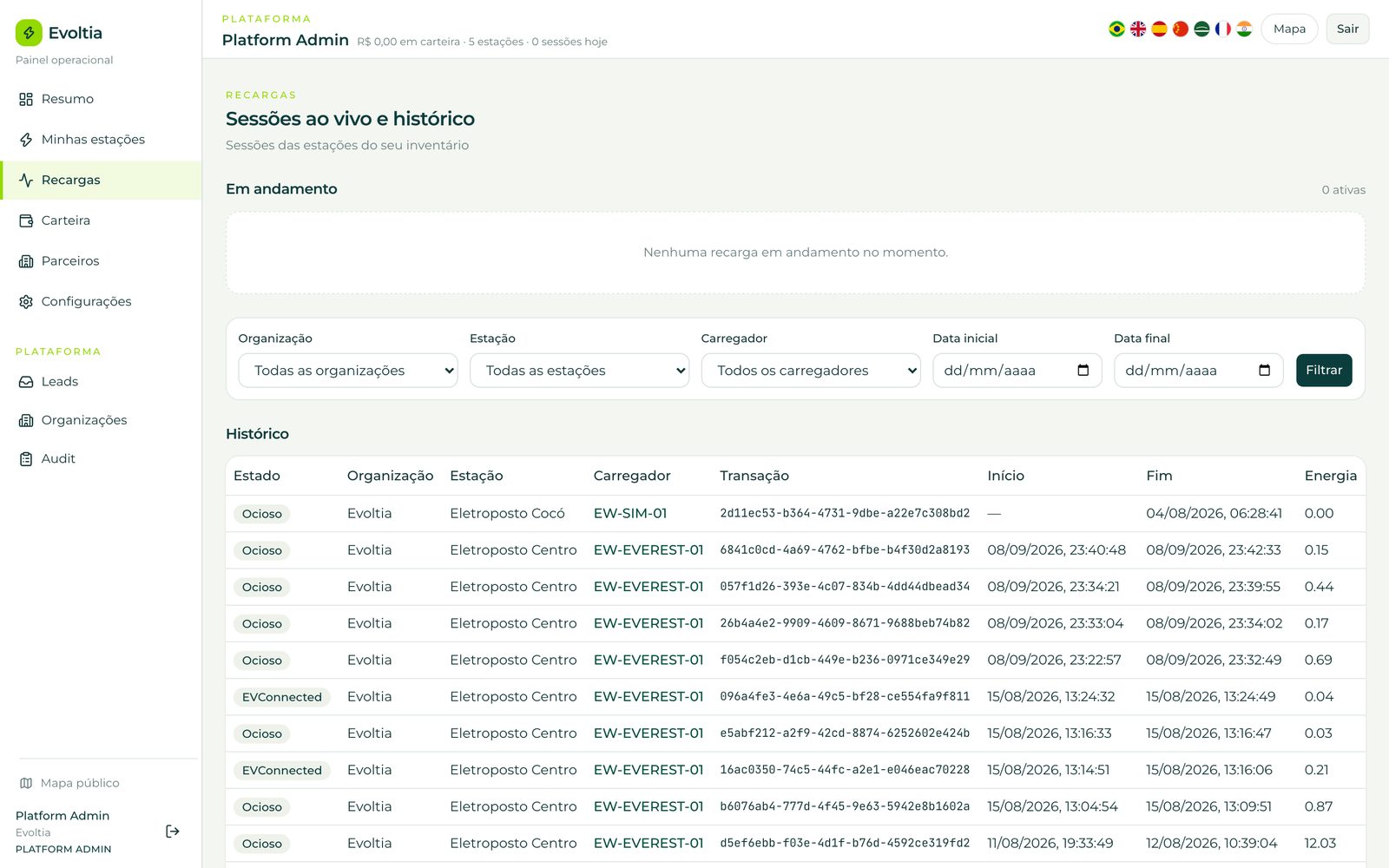Click the Configurações gear icon in the sidebar
Image resolution: width=1389 pixels, height=868 pixels.
click(x=26, y=301)
